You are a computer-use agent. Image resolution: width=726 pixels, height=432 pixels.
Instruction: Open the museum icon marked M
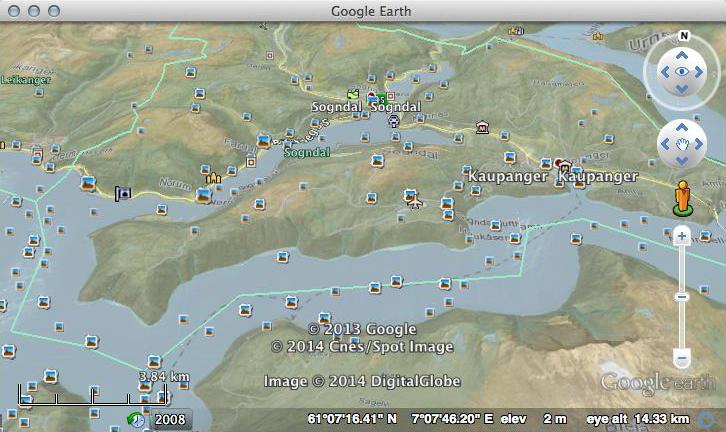tap(482, 127)
